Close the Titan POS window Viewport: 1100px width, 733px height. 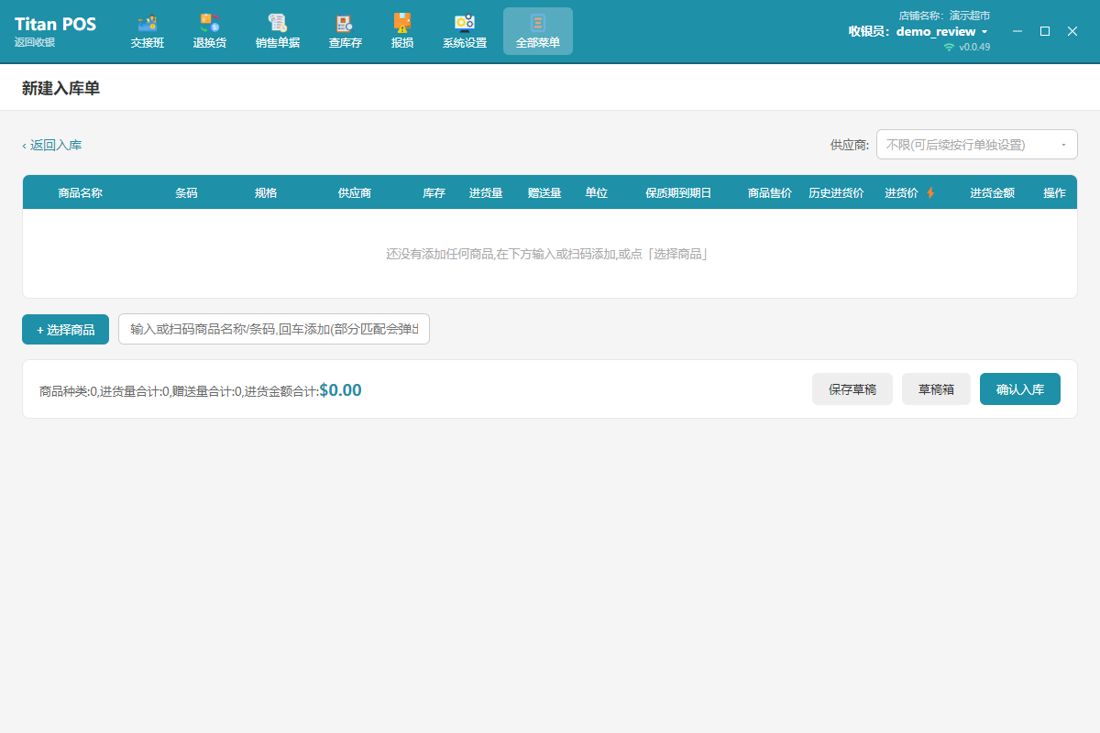click(x=1072, y=32)
